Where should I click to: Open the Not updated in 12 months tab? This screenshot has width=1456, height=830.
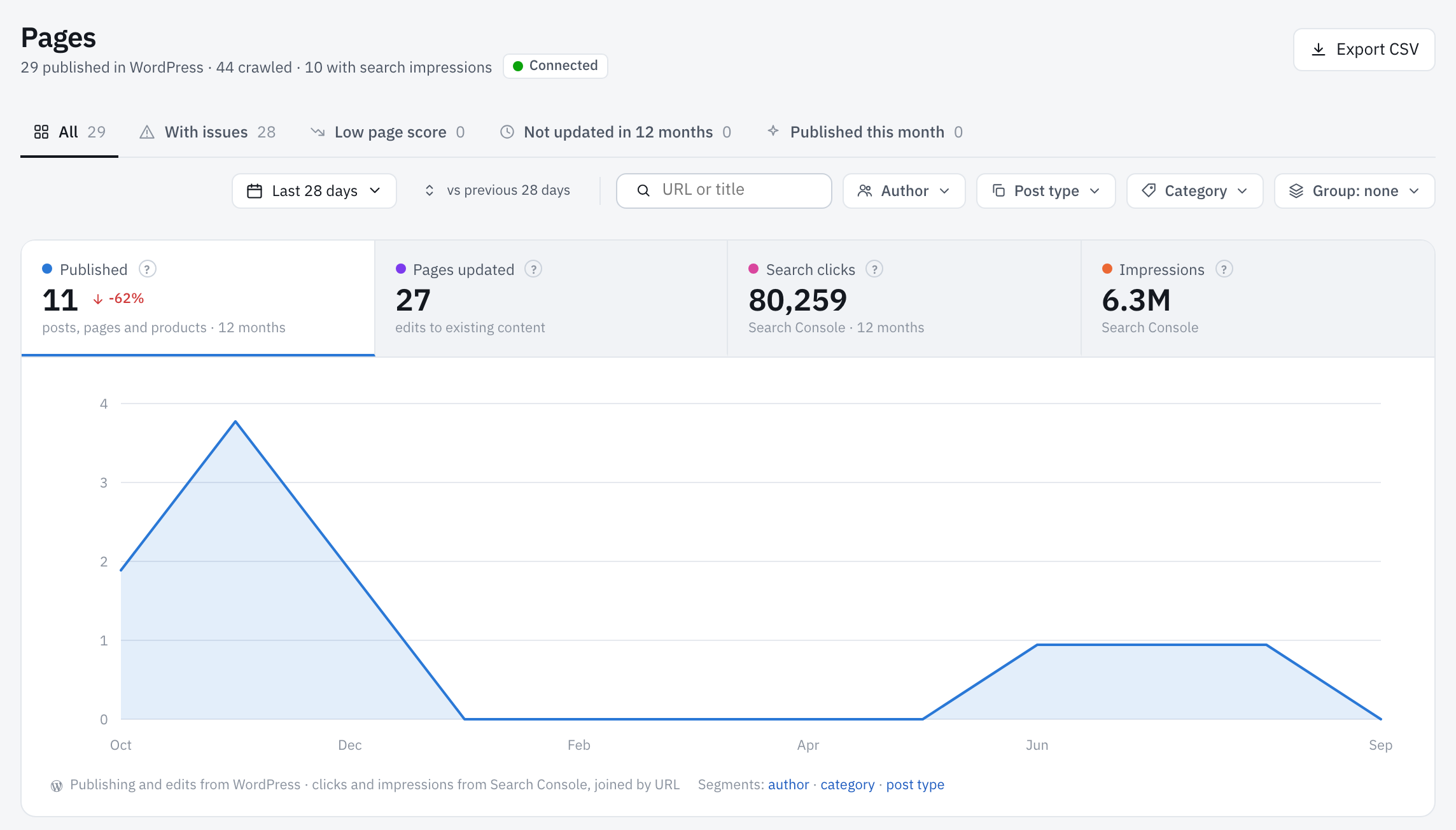point(615,132)
